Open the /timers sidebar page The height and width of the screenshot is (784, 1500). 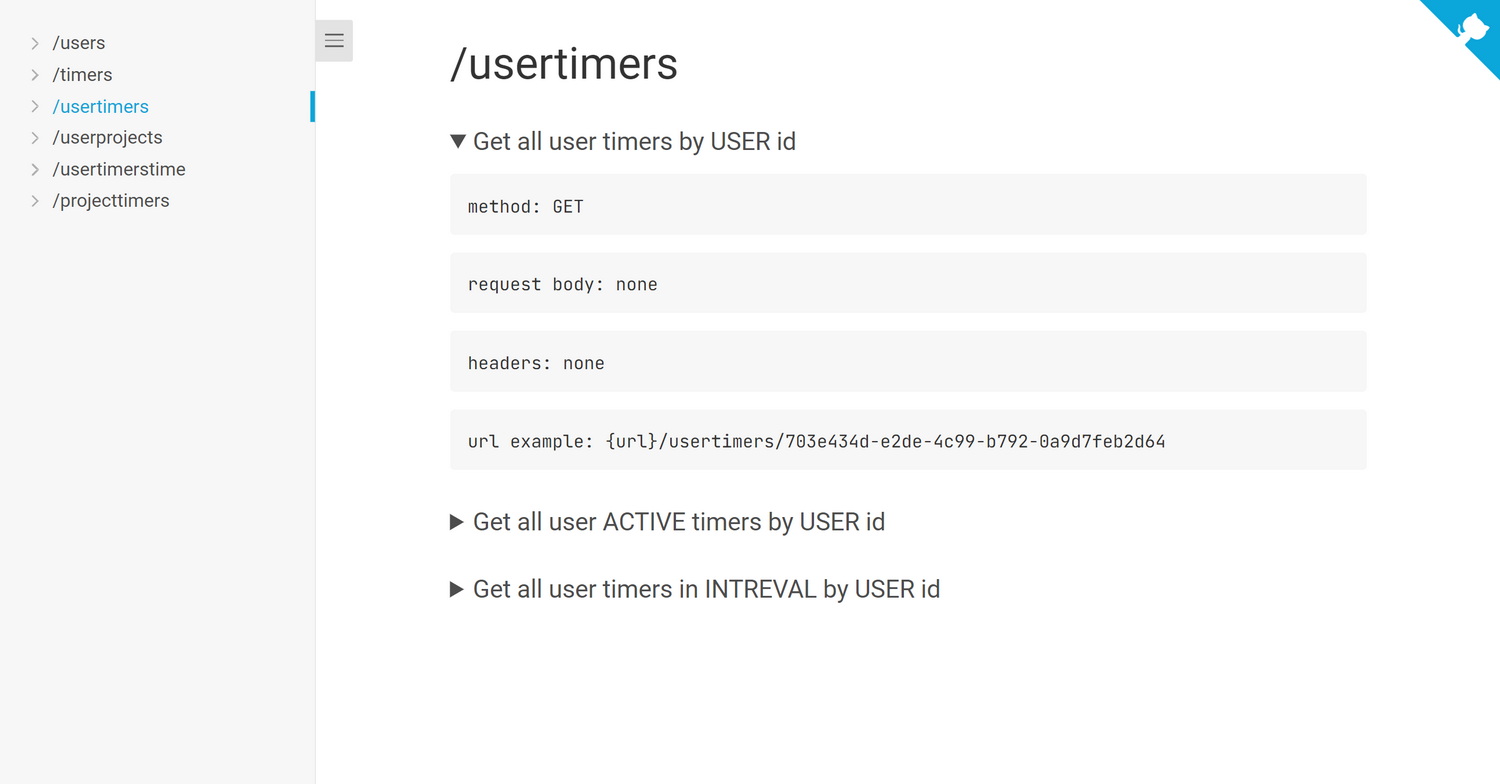[x=82, y=75]
